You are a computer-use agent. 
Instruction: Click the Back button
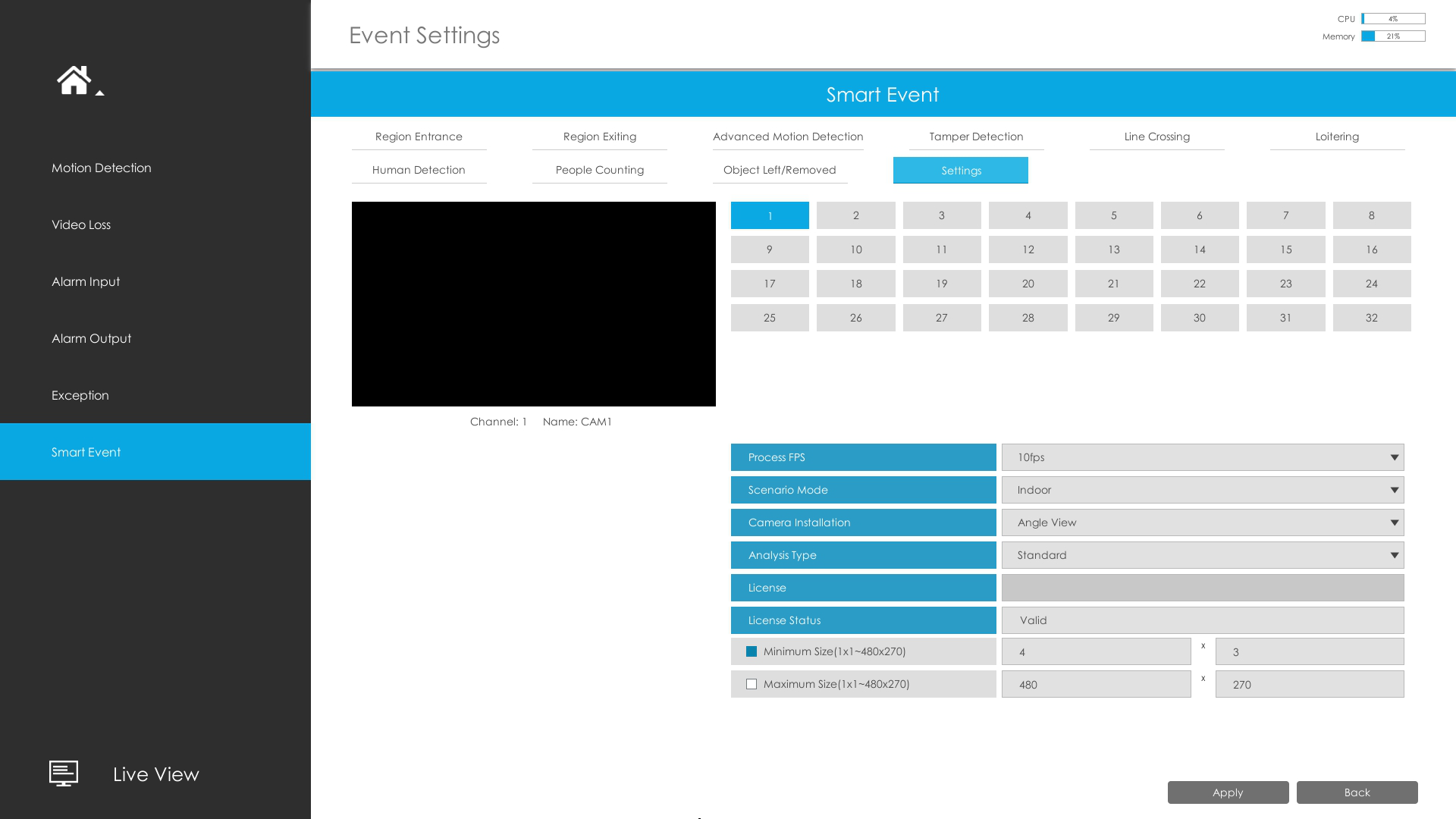point(1357,792)
